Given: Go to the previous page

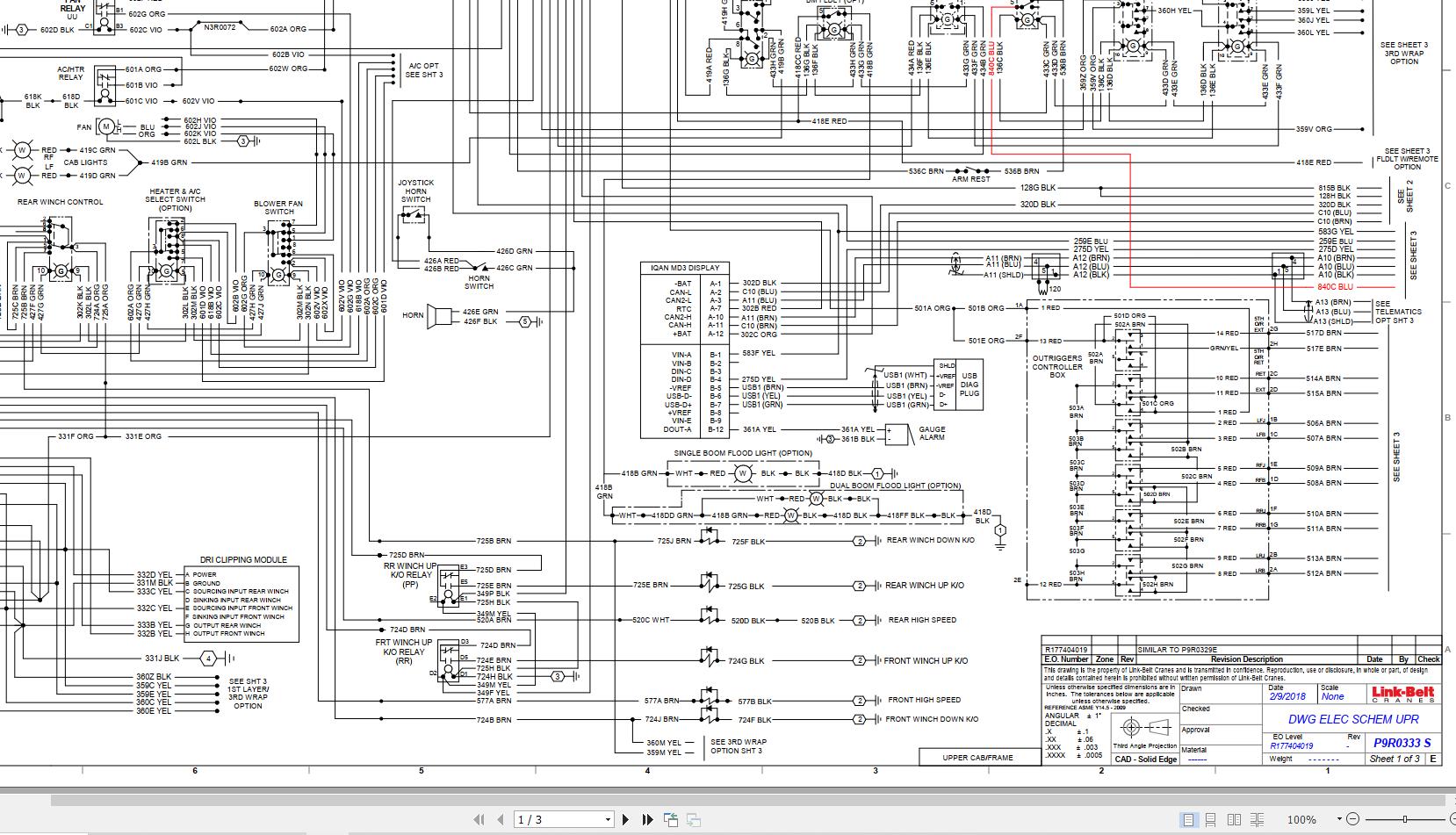Looking at the screenshot, I should [x=501, y=819].
